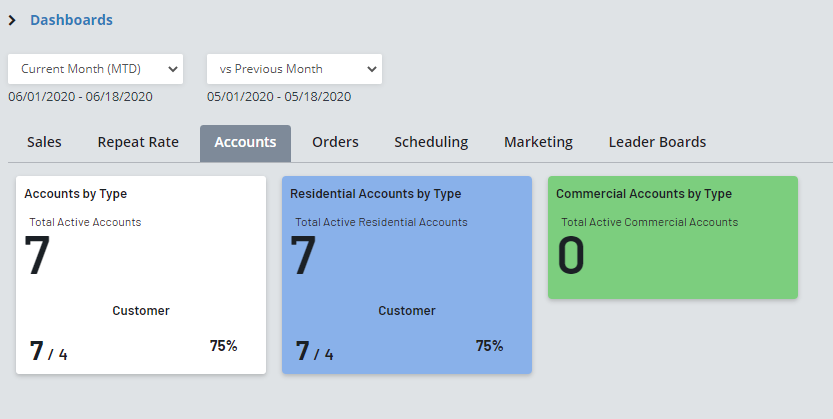Click the 06/01/2020 - 06/18/2020 date range text
833x419 pixels.
pos(80,97)
